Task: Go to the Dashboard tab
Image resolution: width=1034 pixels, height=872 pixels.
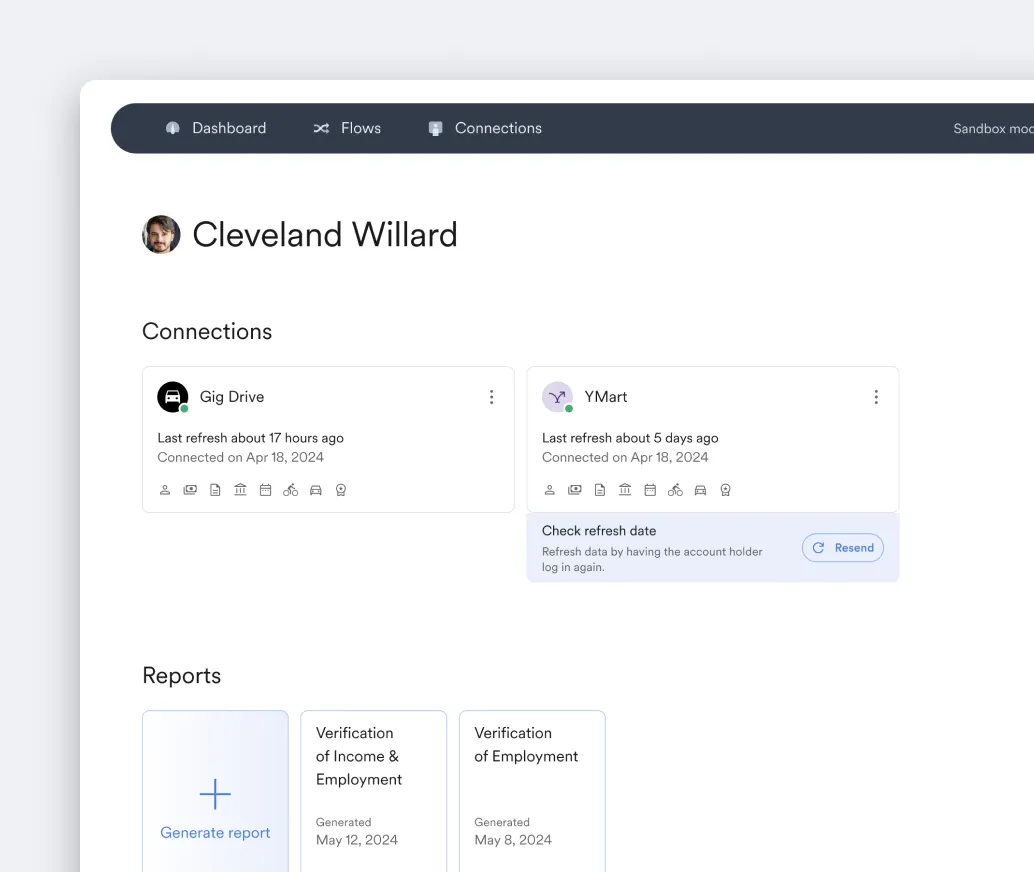Action: [x=216, y=128]
